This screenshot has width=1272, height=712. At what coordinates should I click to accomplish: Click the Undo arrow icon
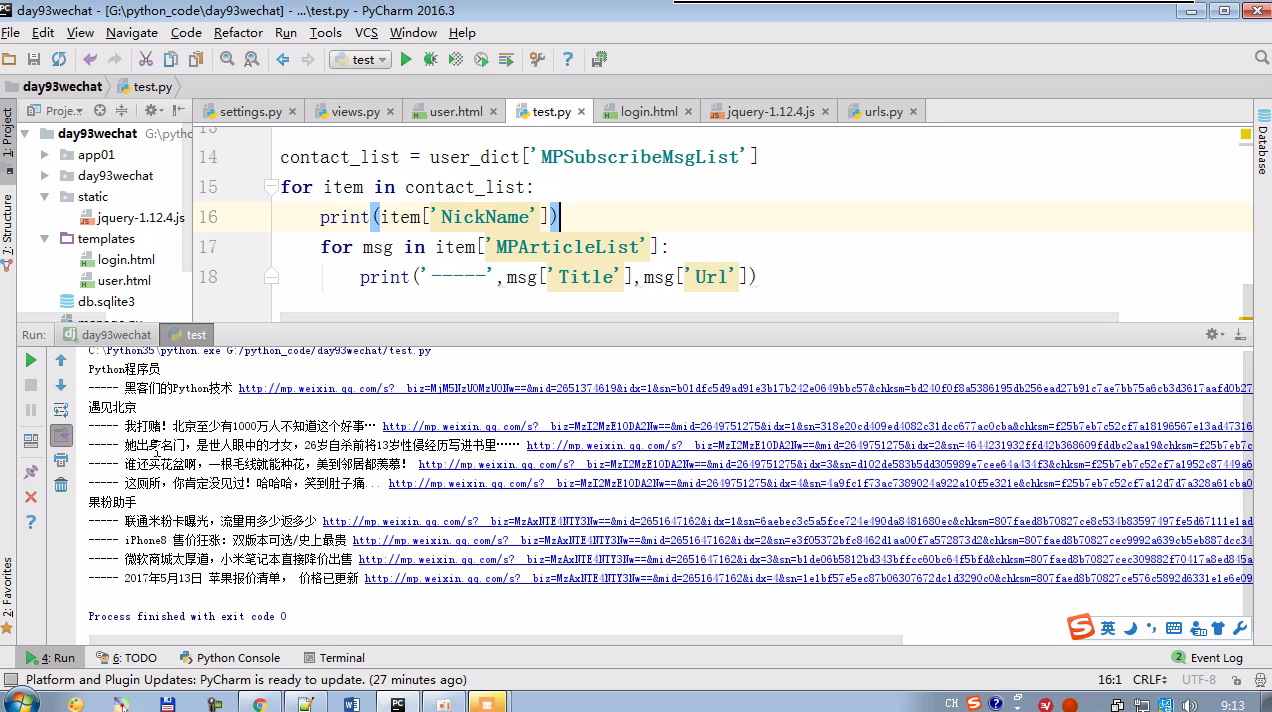coord(91,60)
